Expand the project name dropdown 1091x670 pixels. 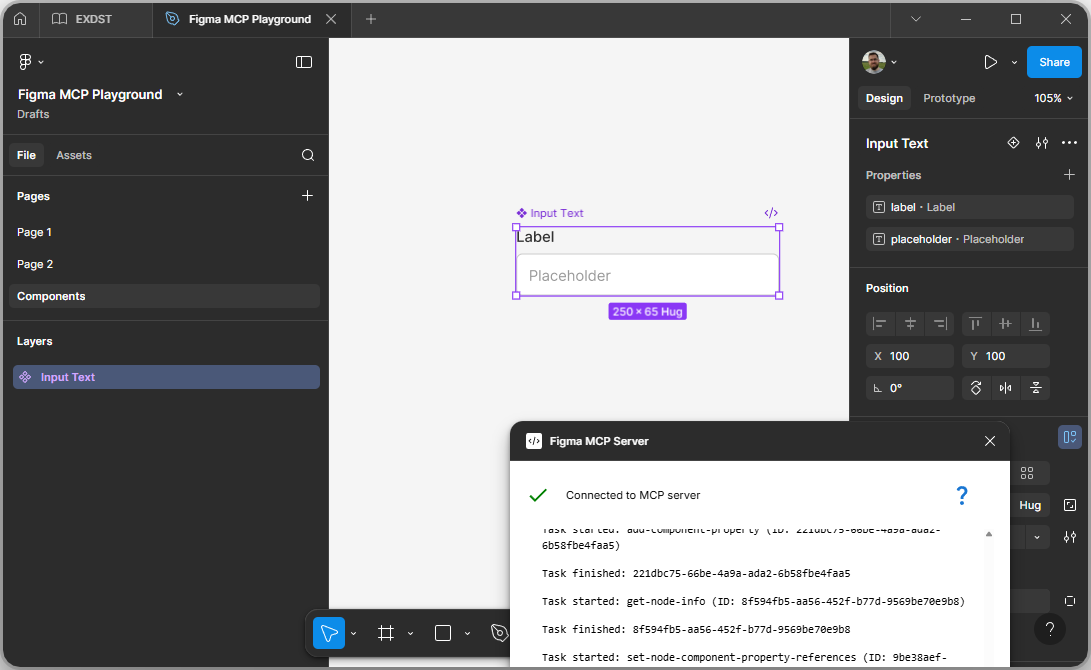(x=179, y=94)
